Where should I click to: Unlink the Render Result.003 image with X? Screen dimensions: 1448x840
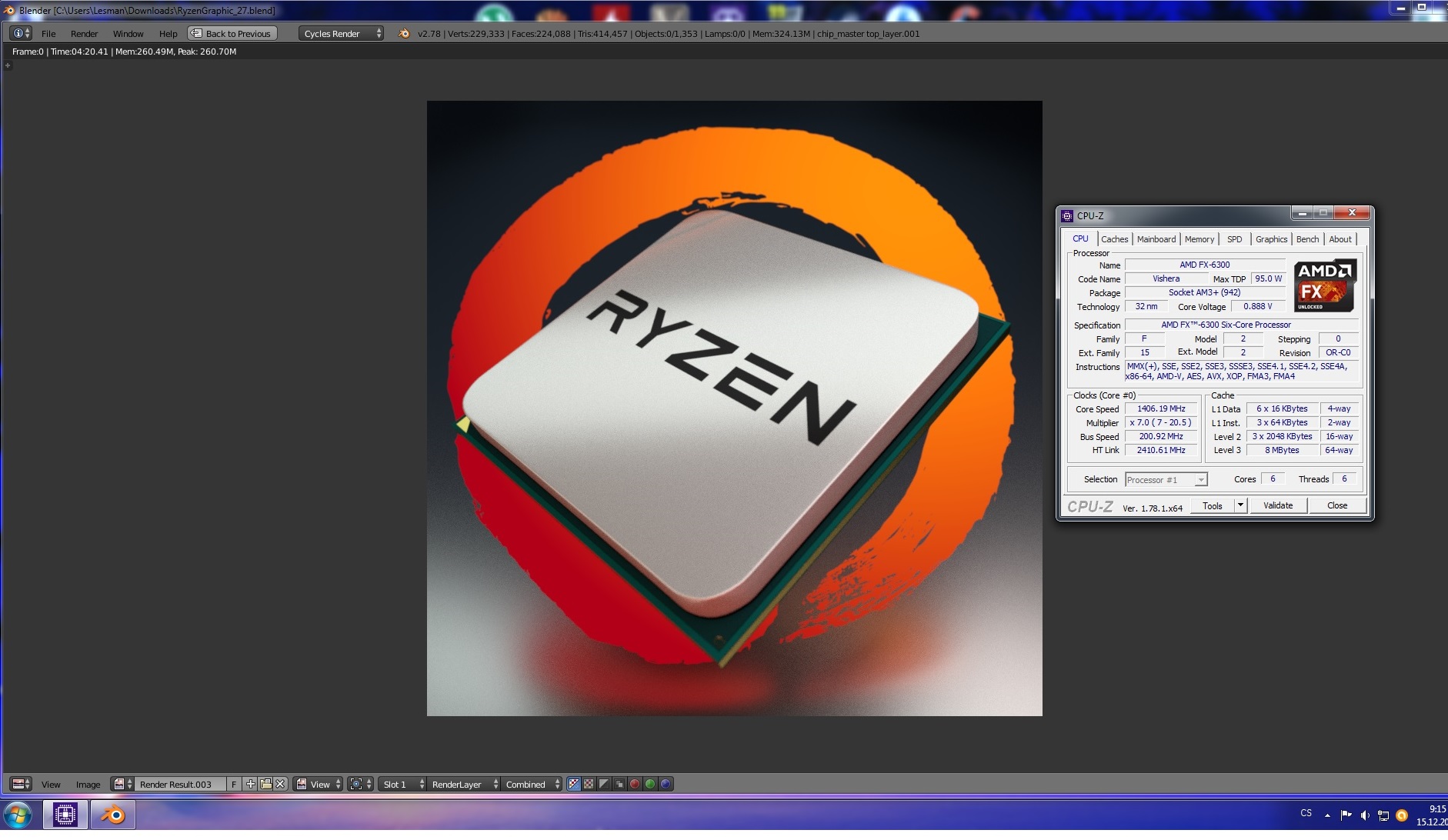[281, 784]
